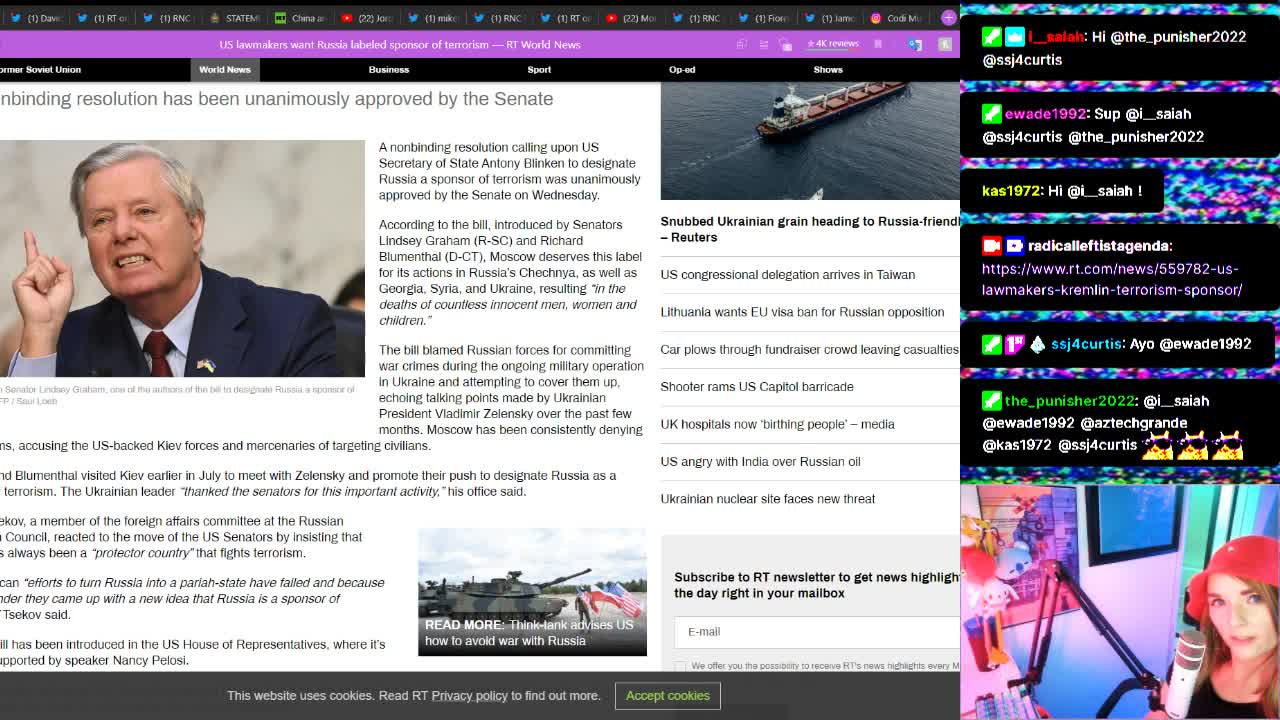Open "Snubbed Ukrainian grain" Reuters headline
1280x720 pixels.
pyautogui.click(x=809, y=229)
